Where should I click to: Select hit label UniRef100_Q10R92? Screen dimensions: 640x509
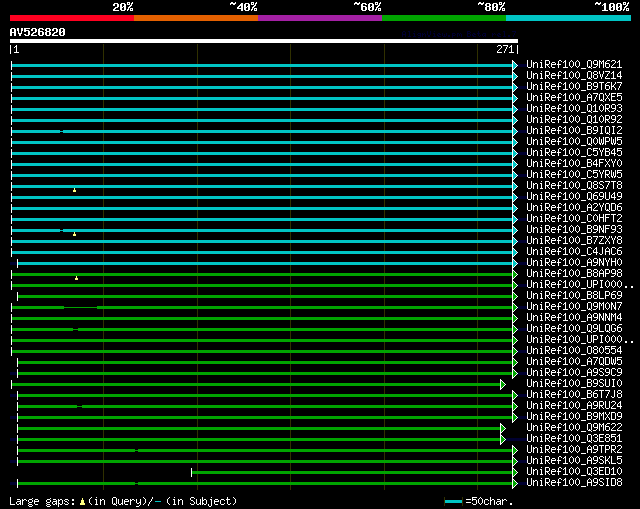[574, 120]
